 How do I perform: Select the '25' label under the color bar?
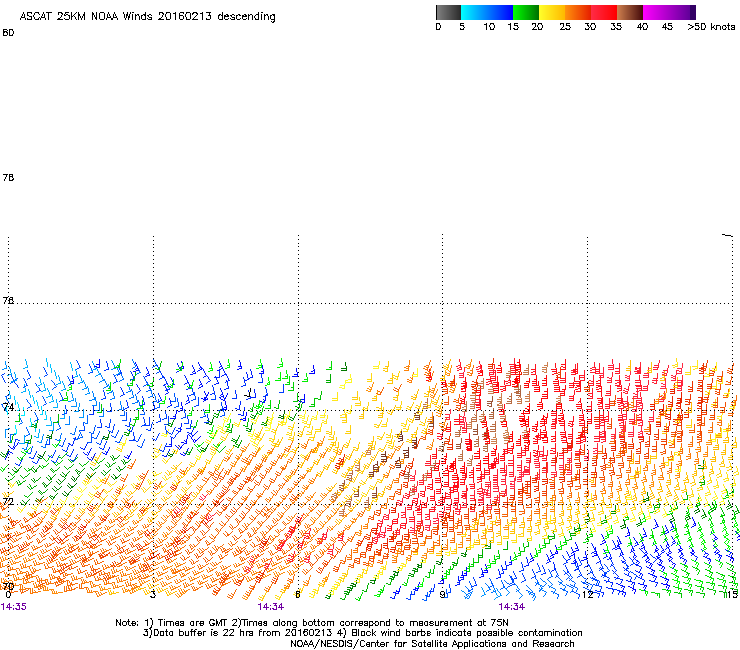(565, 27)
